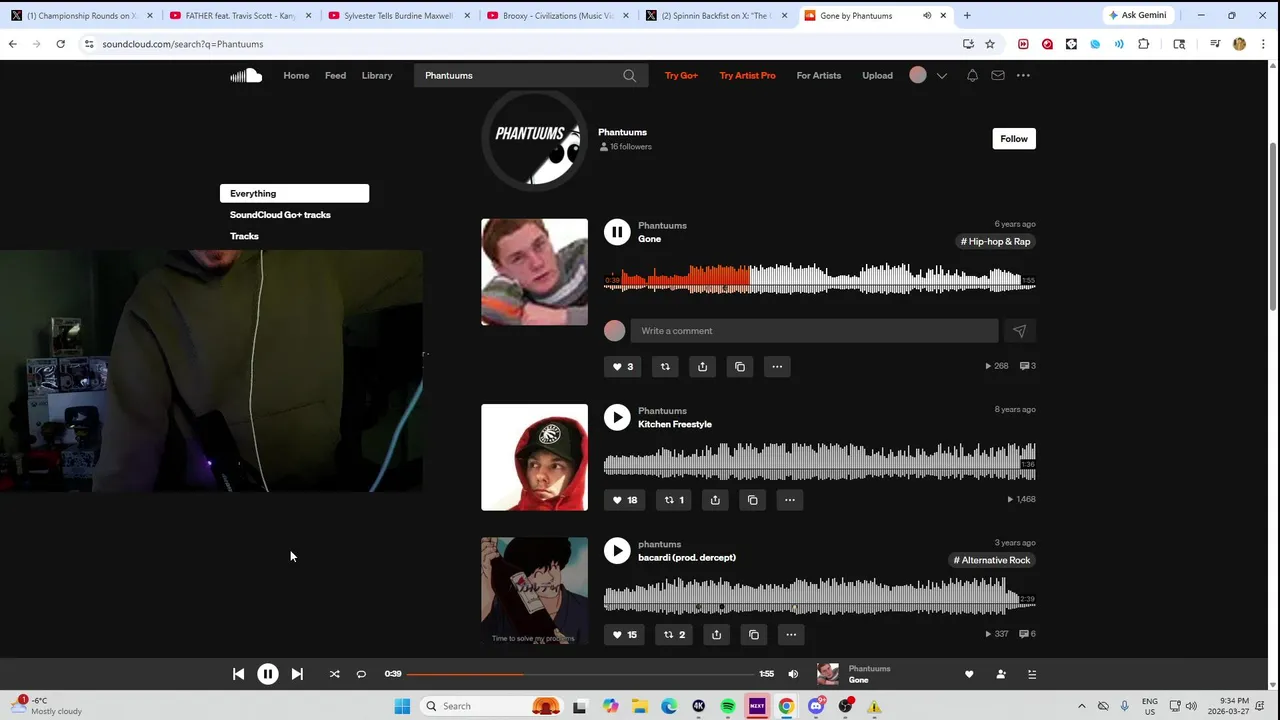Open more options for the track Gone

click(x=777, y=366)
